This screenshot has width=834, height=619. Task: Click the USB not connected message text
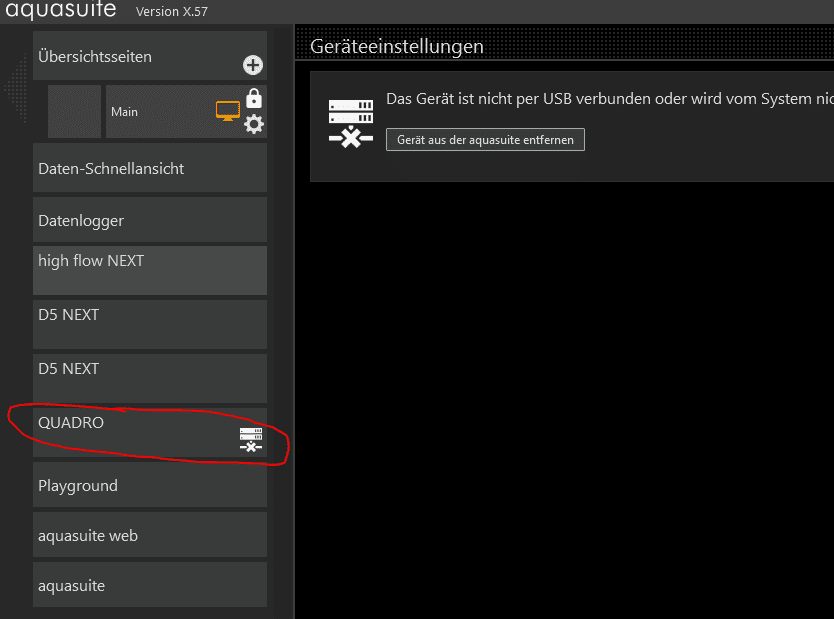[610, 99]
